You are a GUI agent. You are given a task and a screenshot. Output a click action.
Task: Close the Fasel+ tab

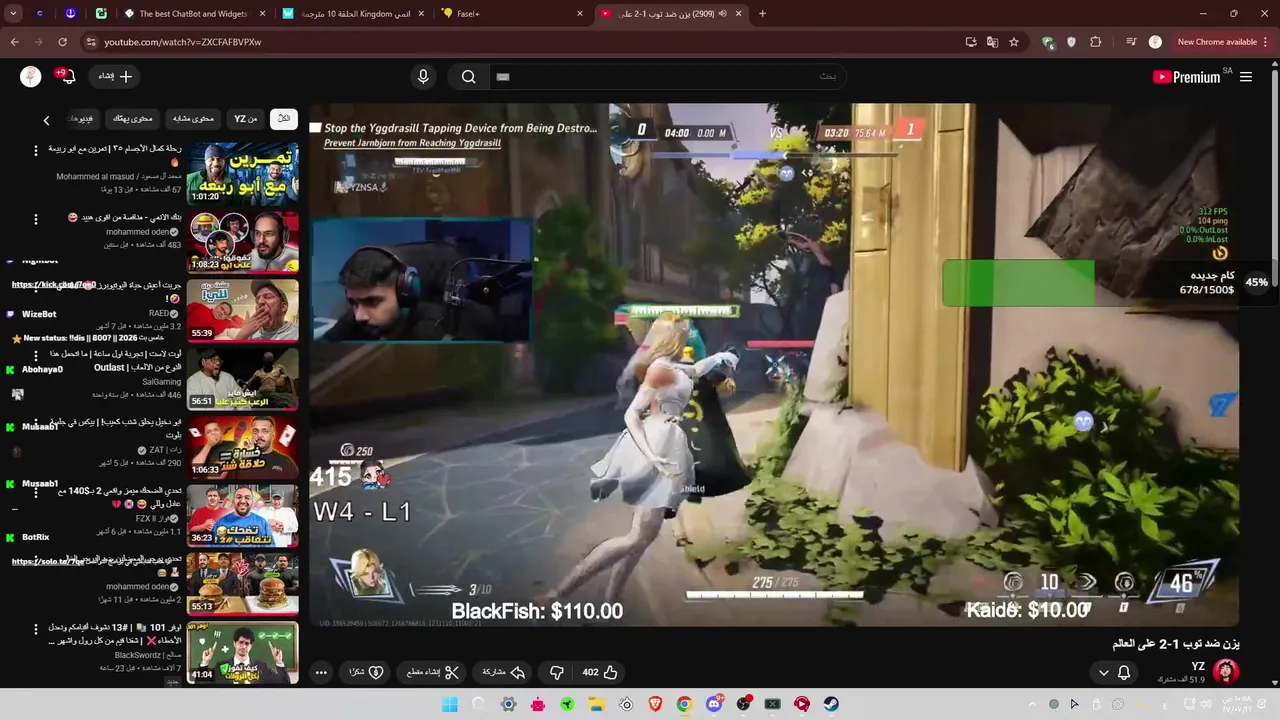[580, 14]
